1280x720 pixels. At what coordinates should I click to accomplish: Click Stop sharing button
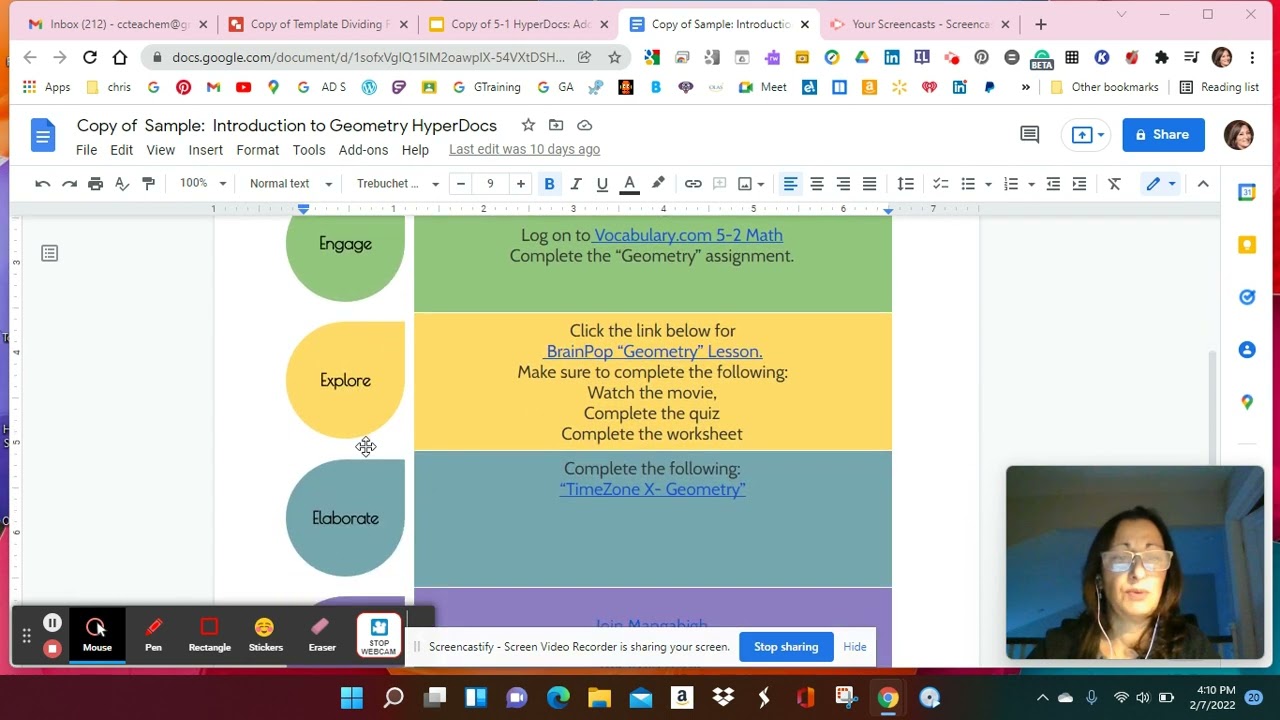coord(786,647)
